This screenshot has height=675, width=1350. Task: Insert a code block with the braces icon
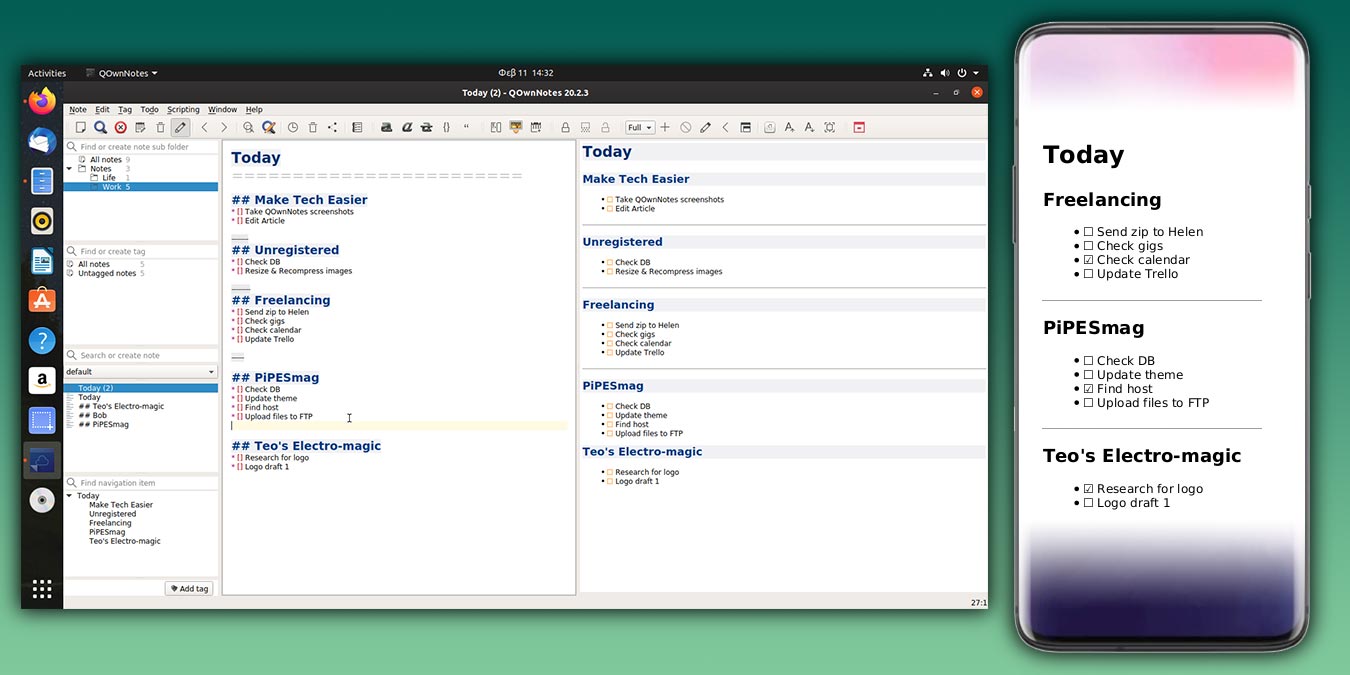coord(446,127)
